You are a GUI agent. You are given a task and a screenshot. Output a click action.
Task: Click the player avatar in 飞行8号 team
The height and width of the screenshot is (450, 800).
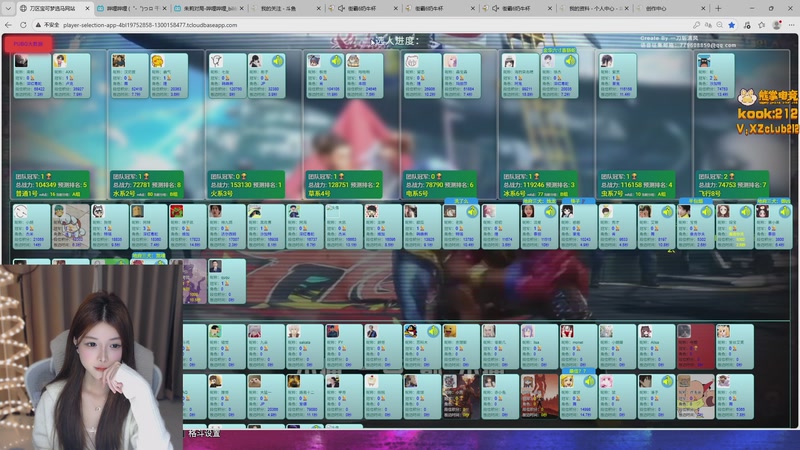[x=705, y=61]
